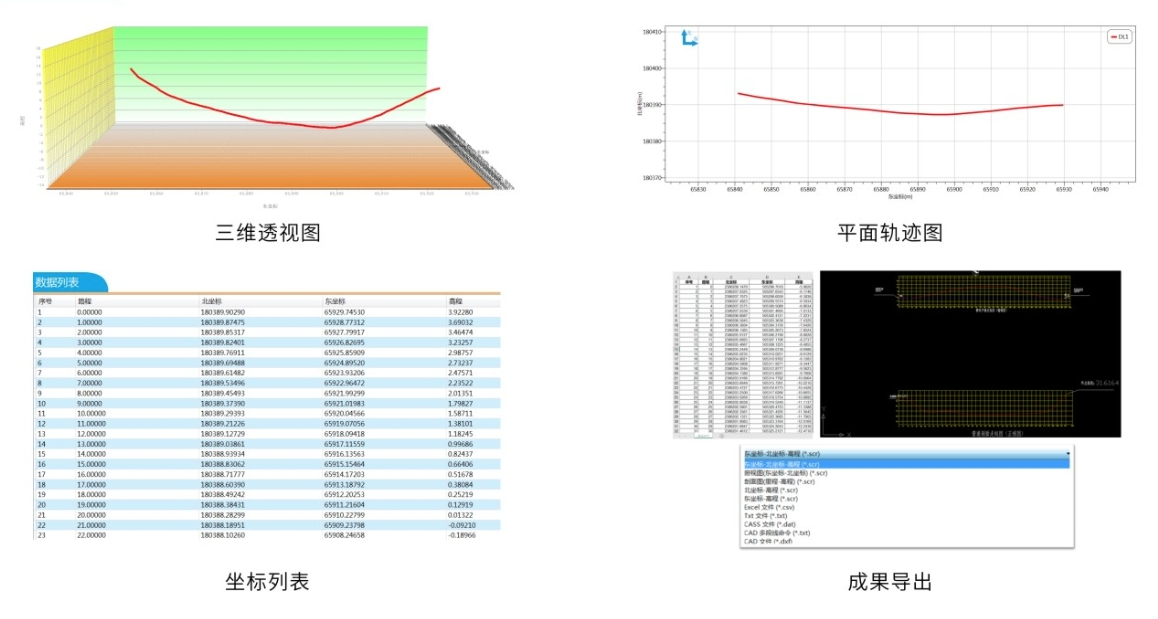Select mileage cell 18.00000

point(92,495)
